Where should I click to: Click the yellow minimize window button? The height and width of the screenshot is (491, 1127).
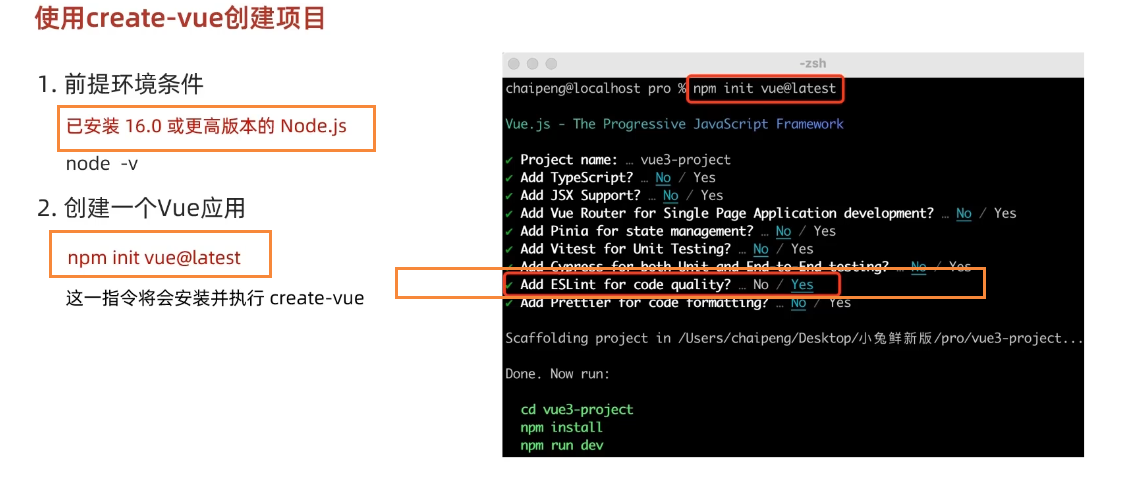click(x=533, y=63)
